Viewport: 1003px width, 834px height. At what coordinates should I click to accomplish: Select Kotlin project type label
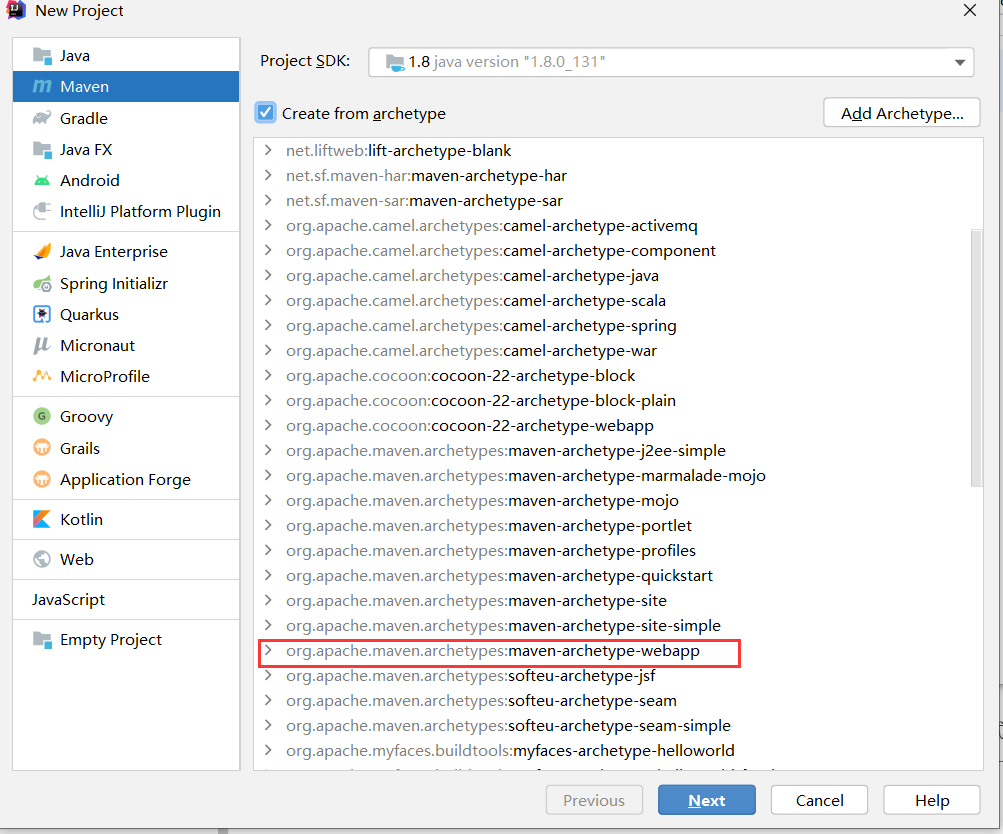coord(81,519)
